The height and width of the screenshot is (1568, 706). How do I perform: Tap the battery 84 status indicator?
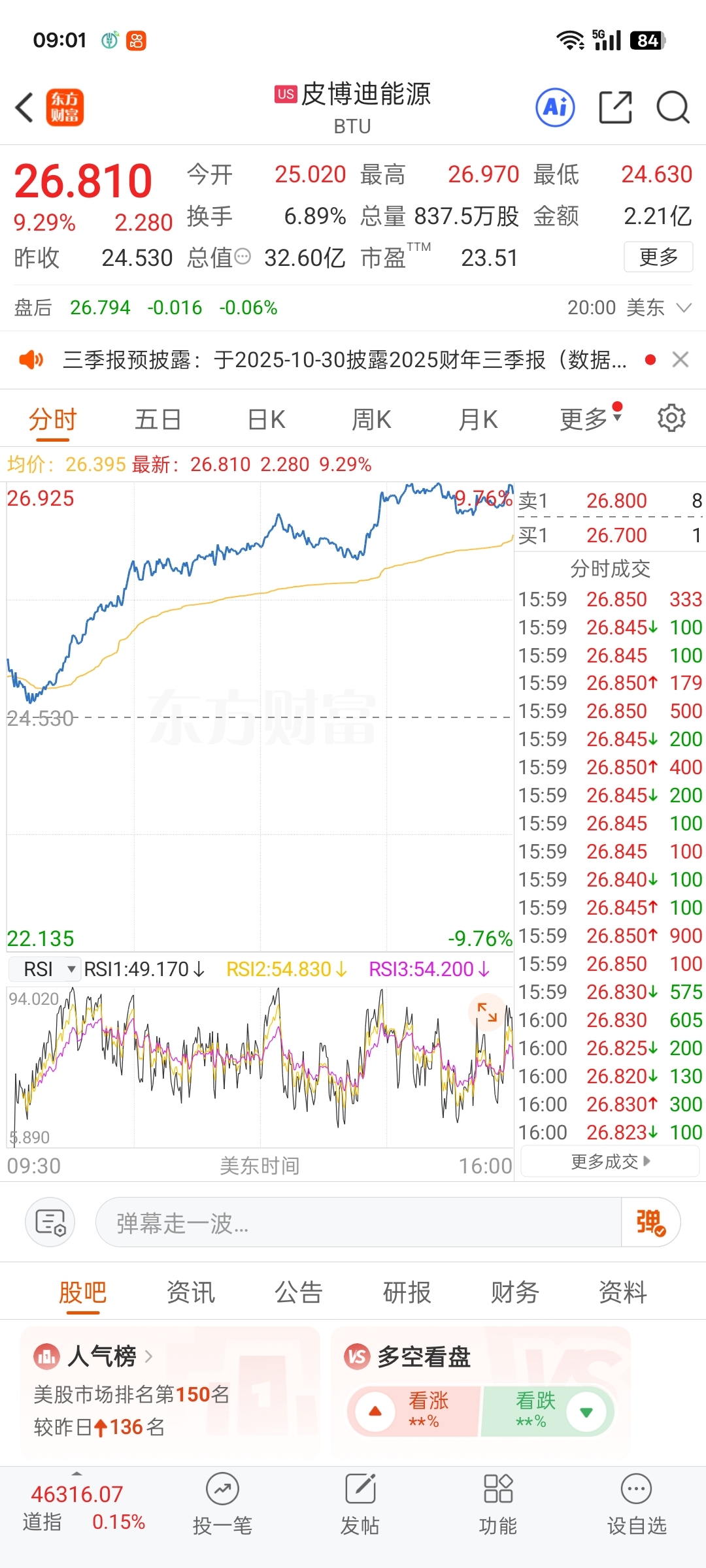point(647,41)
